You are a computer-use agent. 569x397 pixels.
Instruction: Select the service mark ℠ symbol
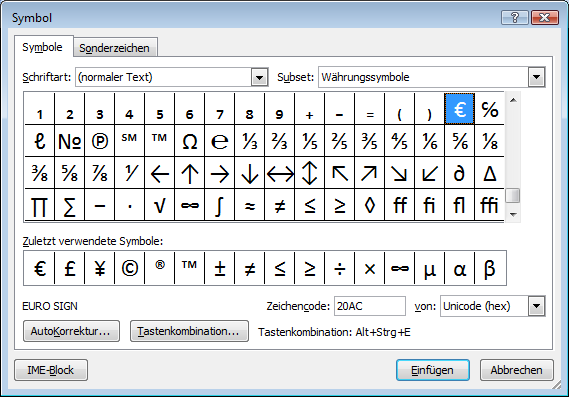click(129, 141)
